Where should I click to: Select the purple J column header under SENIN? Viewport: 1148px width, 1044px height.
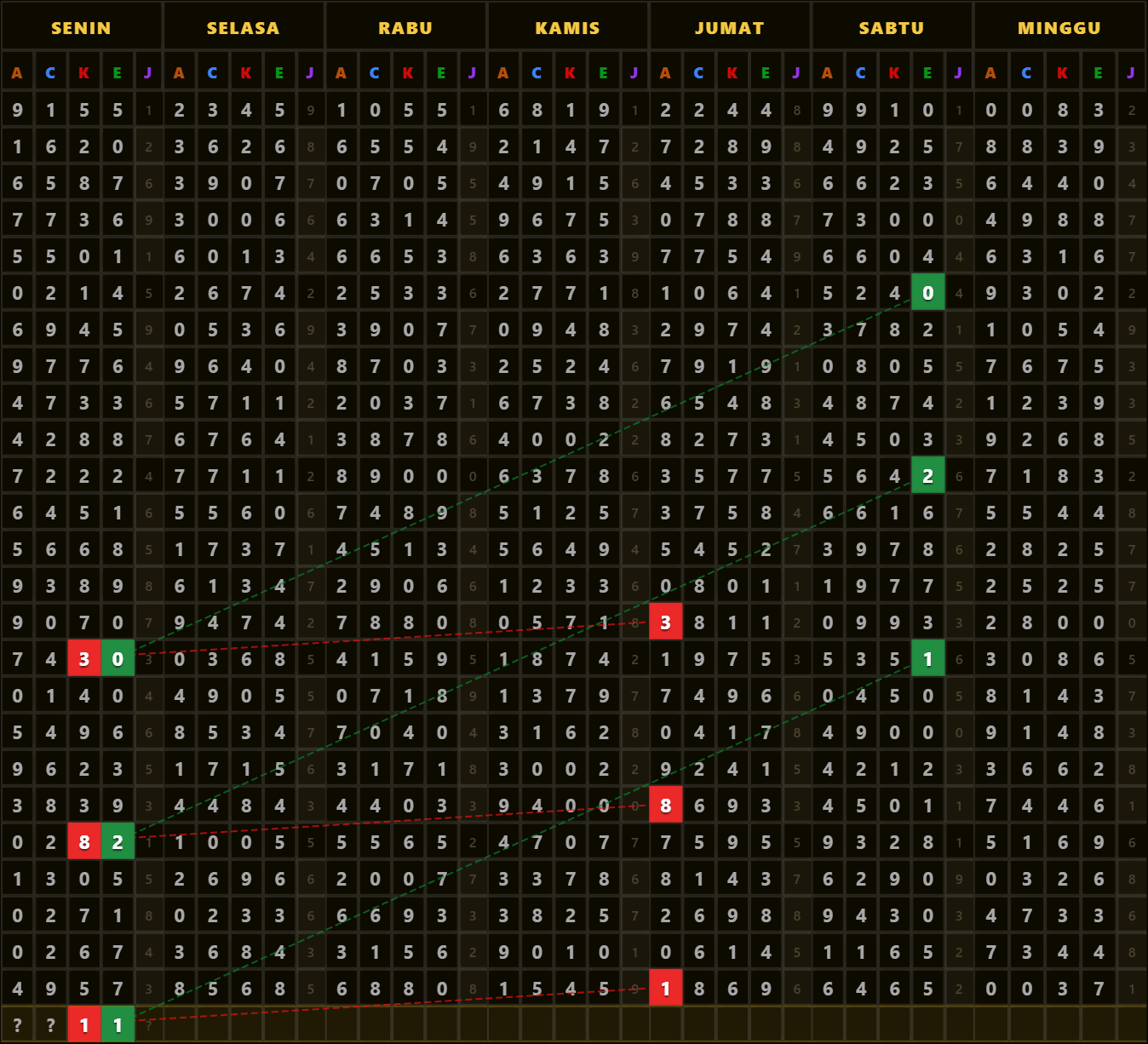coord(148,73)
